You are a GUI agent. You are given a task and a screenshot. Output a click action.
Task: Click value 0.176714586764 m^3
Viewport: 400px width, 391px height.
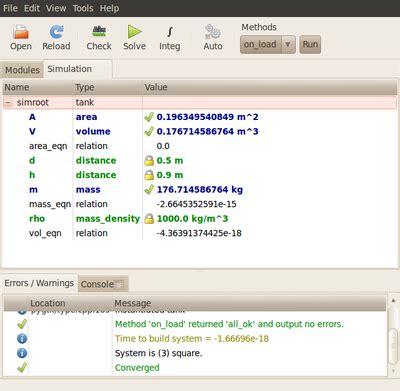pyautogui.click(x=207, y=131)
